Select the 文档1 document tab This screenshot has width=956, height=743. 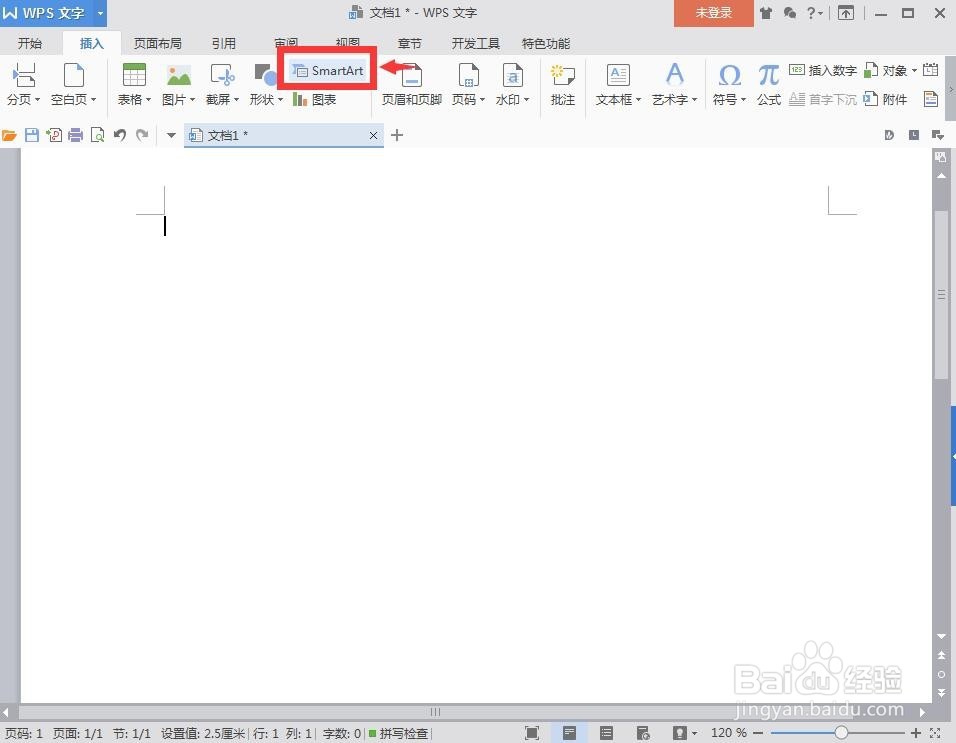pyautogui.click(x=284, y=135)
